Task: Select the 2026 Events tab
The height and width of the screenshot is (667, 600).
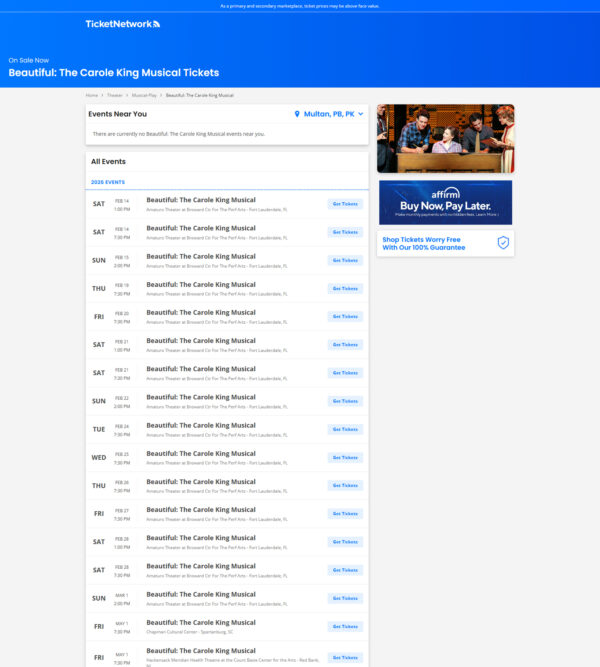Action: [x=108, y=182]
